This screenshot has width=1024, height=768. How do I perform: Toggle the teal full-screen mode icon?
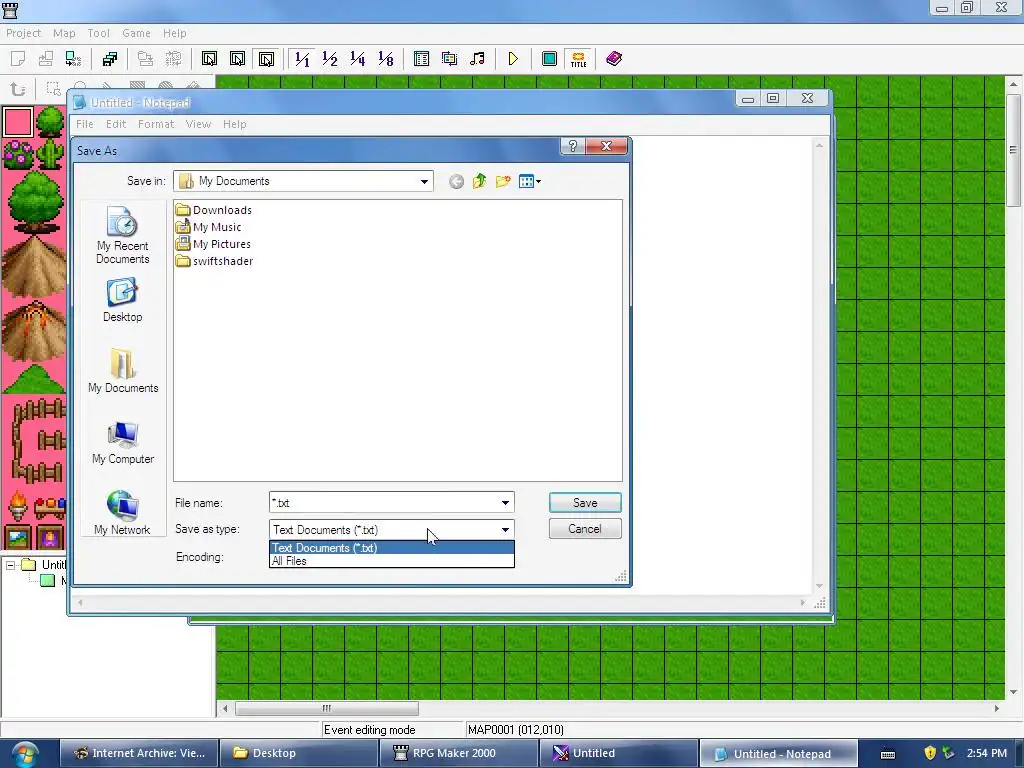tap(549, 59)
